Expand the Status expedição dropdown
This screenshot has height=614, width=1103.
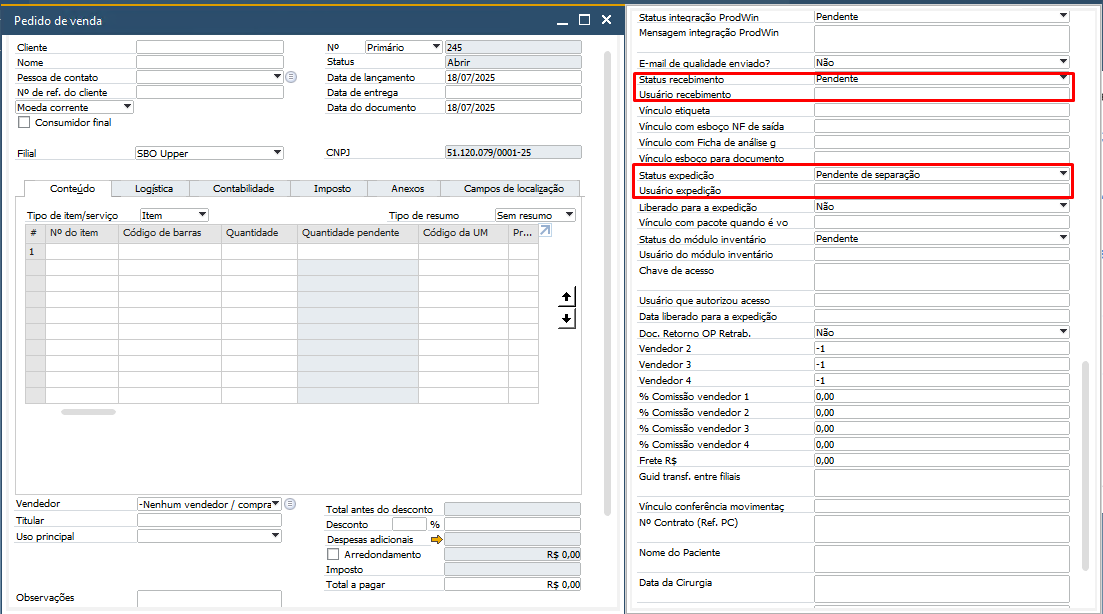coord(1063,174)
